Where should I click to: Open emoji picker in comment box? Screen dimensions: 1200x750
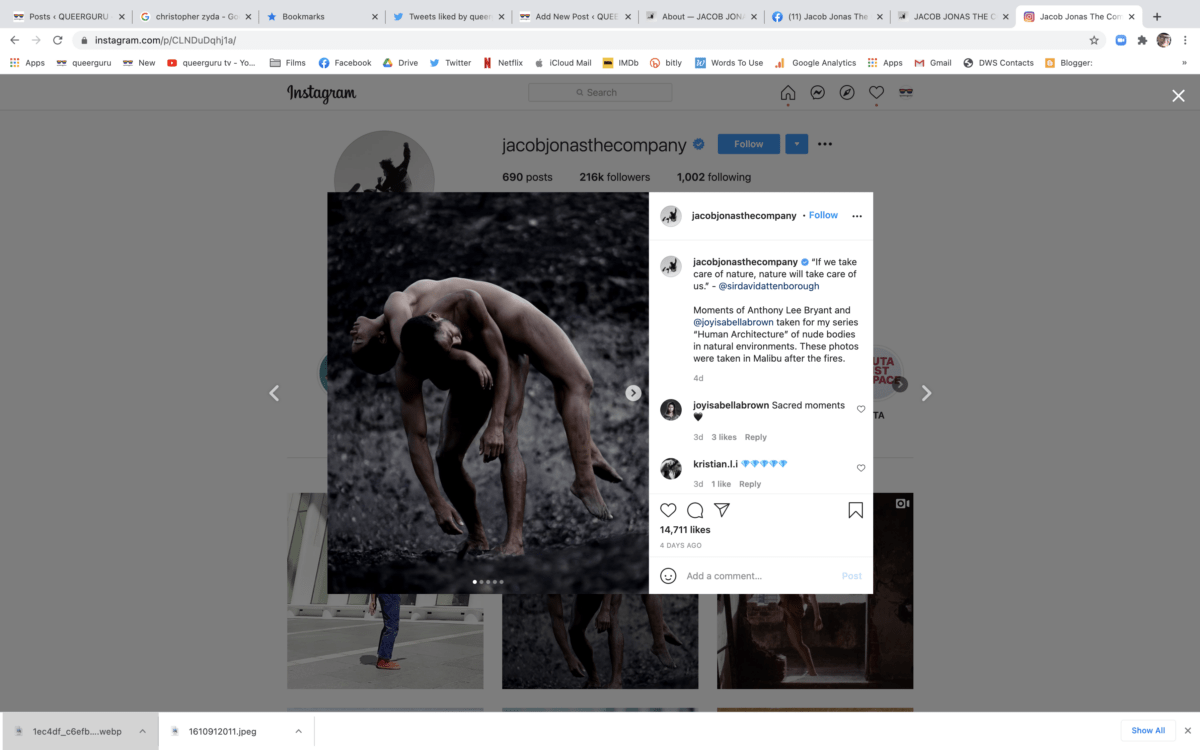(x=668, y=576)
